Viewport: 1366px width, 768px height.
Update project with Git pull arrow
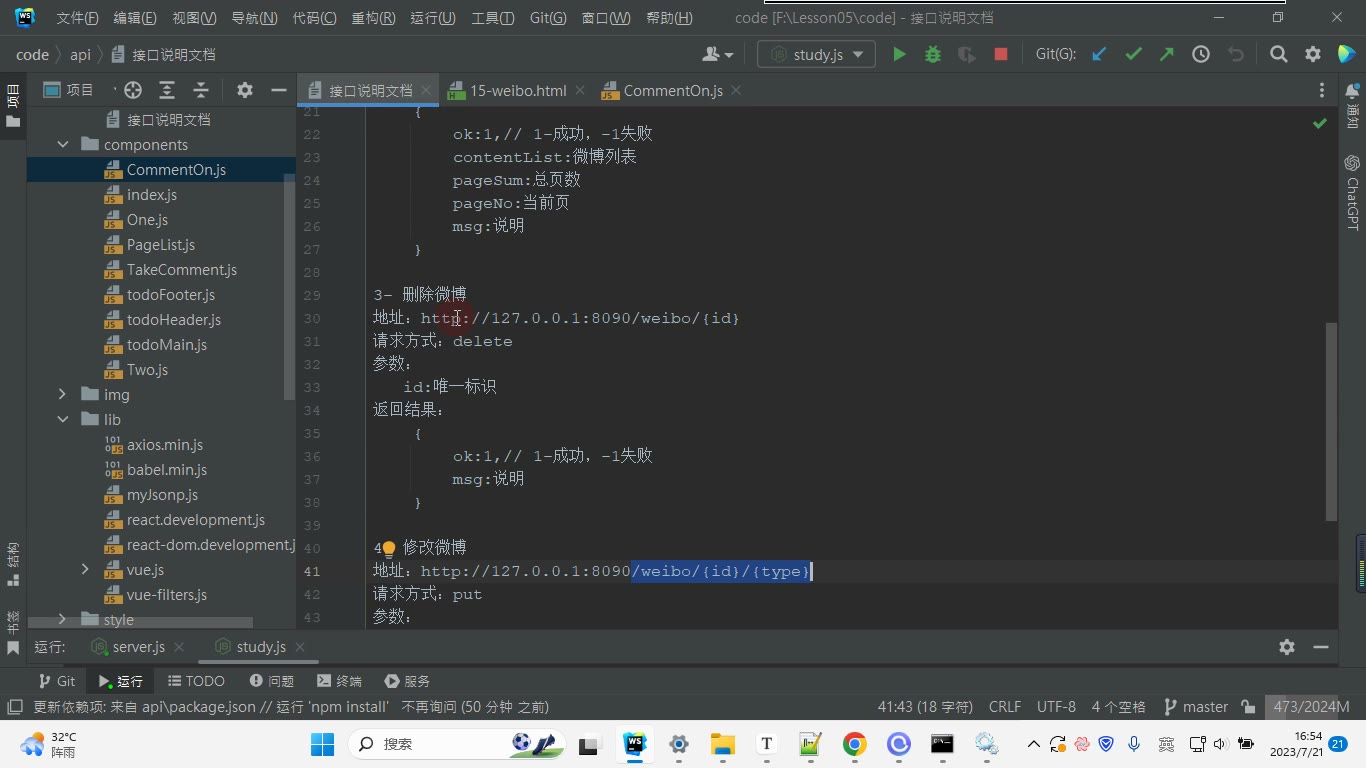[1099, 55]
